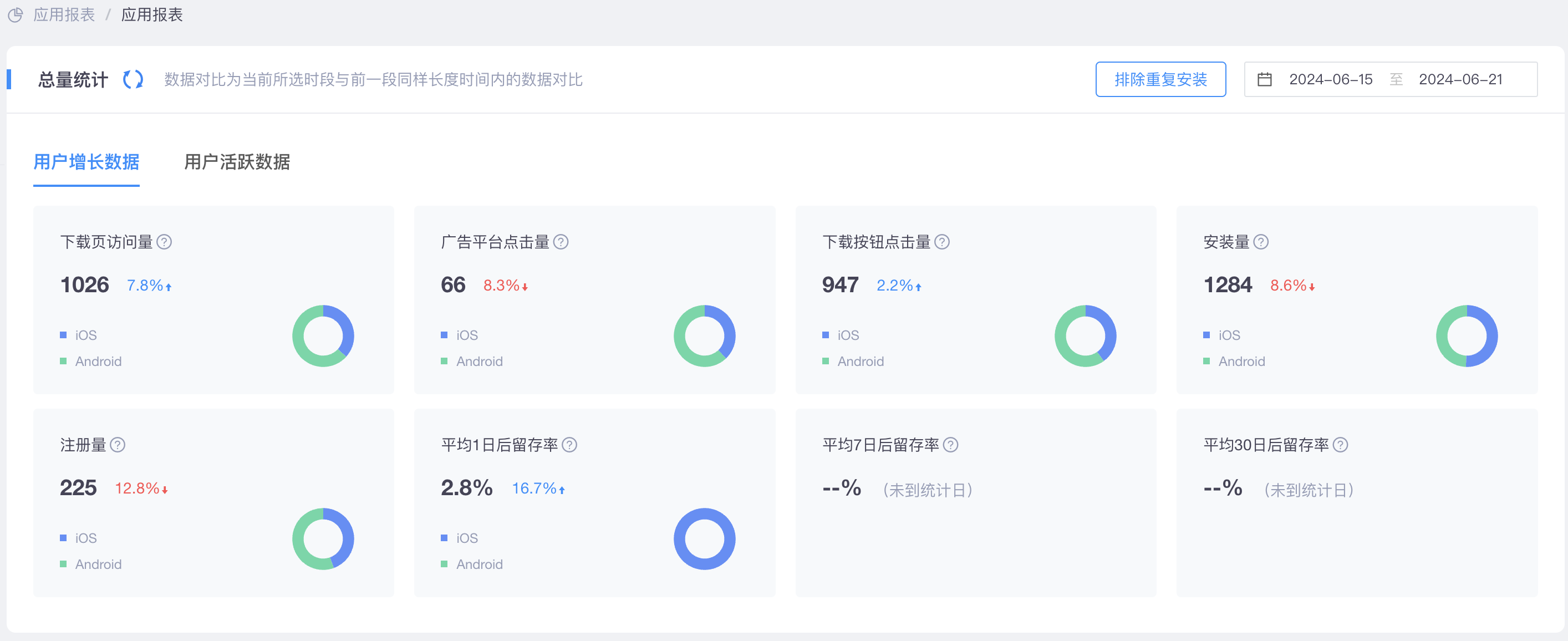Click the 总量统计 section heading
1568x641 pixels.
73,79
